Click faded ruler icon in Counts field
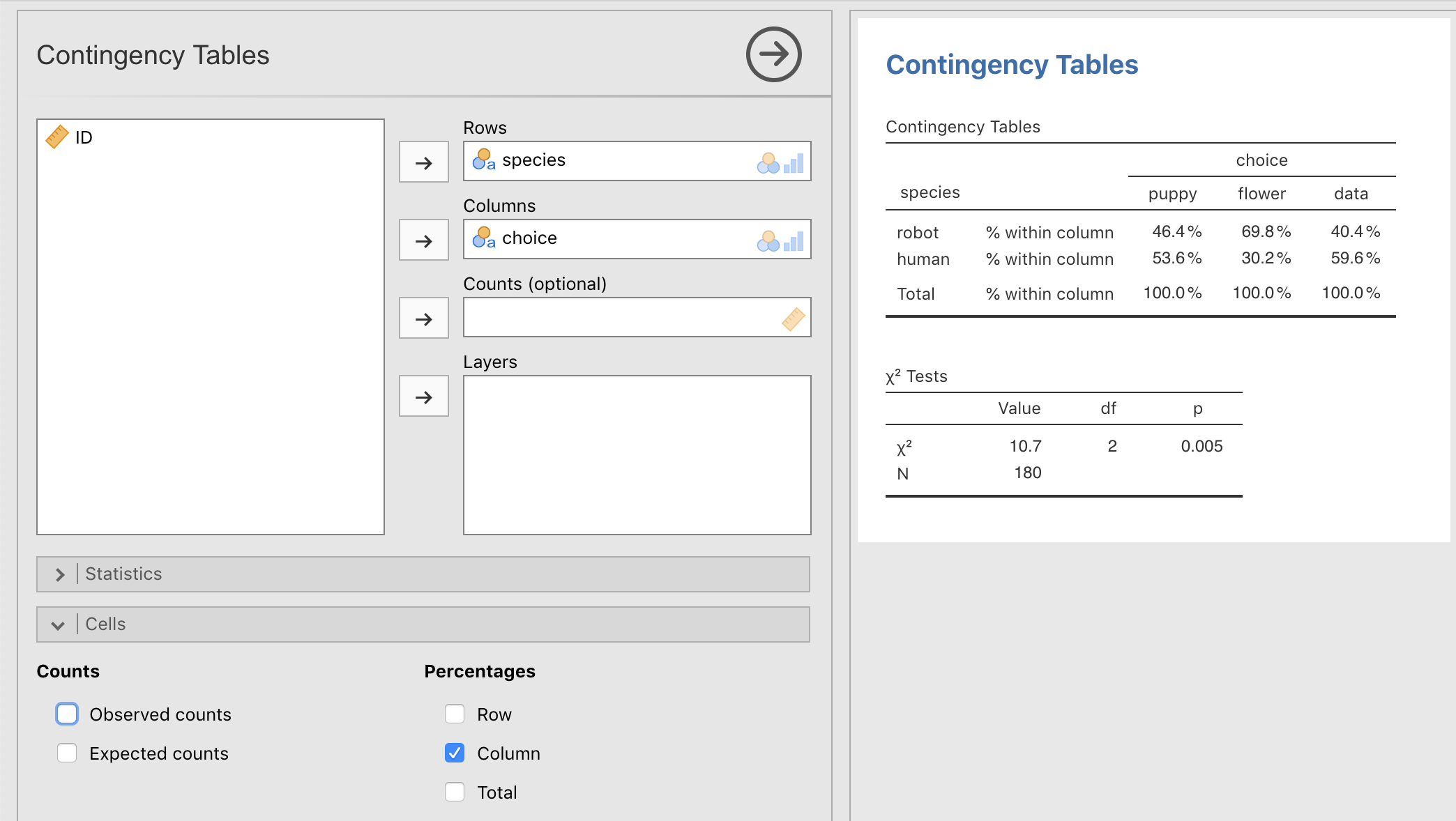Viewport: 1456px width, 821px height. 793,319
